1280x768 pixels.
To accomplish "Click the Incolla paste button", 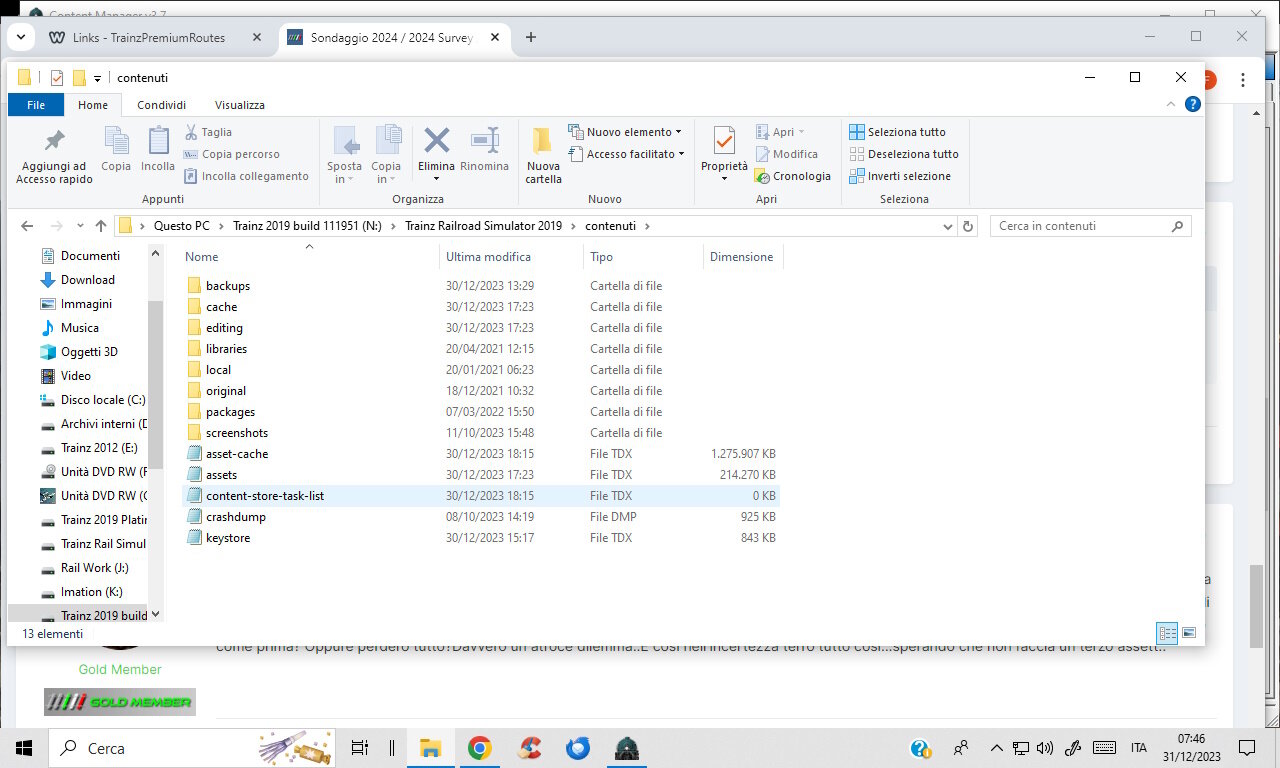I will [158, 149].
